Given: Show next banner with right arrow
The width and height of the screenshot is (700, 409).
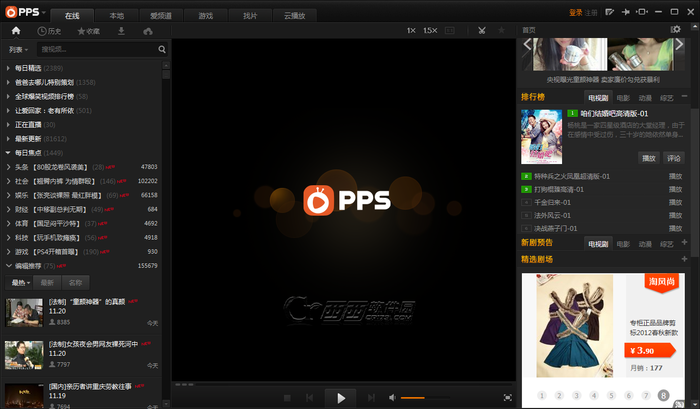Looking at the screenshot, I should tap(679, 44).
